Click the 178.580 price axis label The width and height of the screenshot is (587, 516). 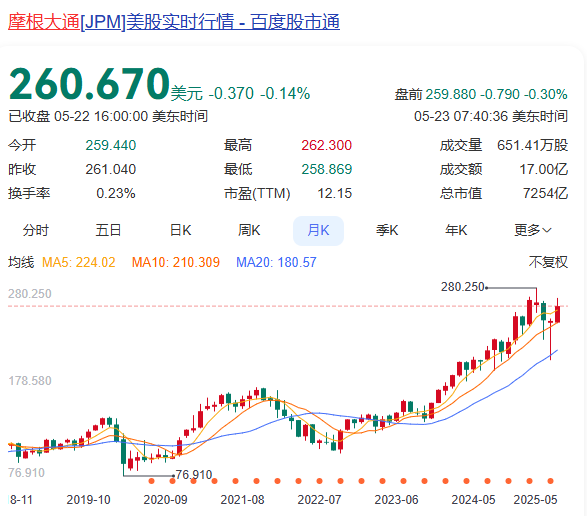point(30,381)
